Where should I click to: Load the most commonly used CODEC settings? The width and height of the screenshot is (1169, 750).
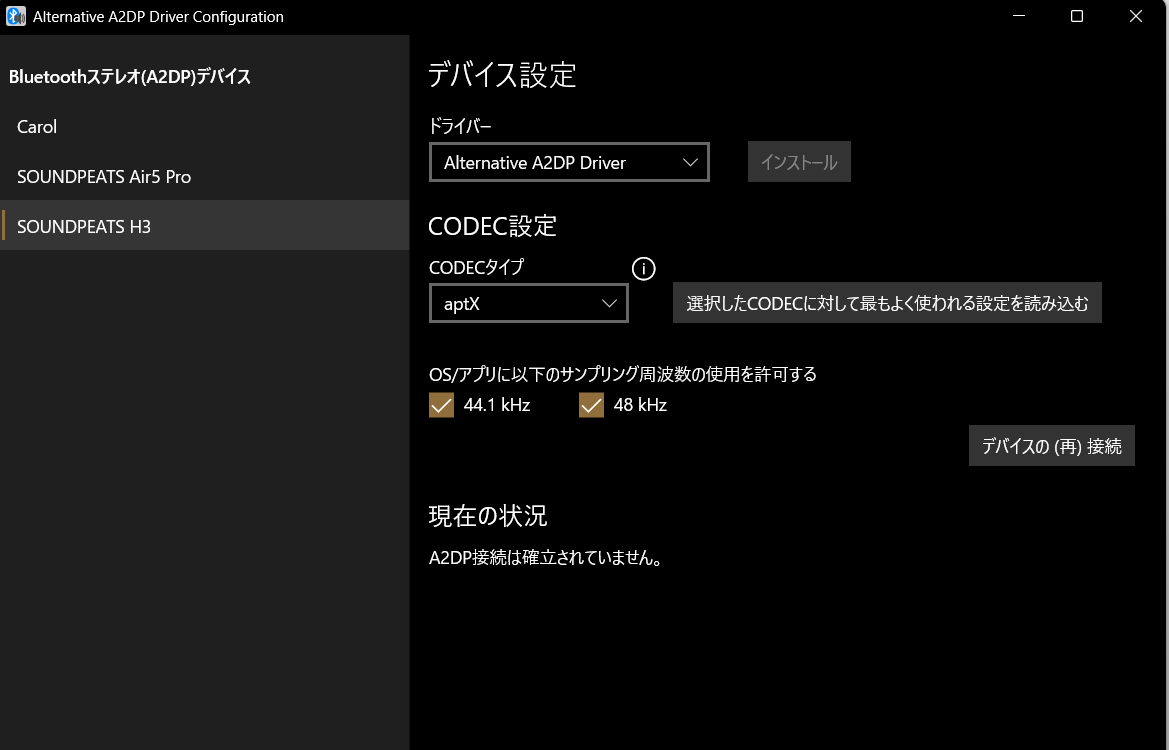(x=887, y=303)
